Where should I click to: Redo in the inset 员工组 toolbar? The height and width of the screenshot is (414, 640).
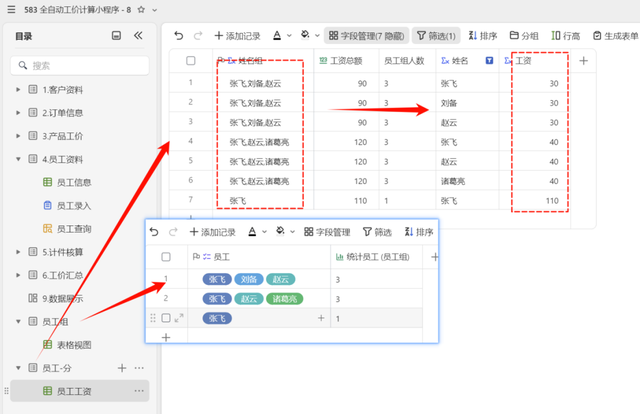173,232
